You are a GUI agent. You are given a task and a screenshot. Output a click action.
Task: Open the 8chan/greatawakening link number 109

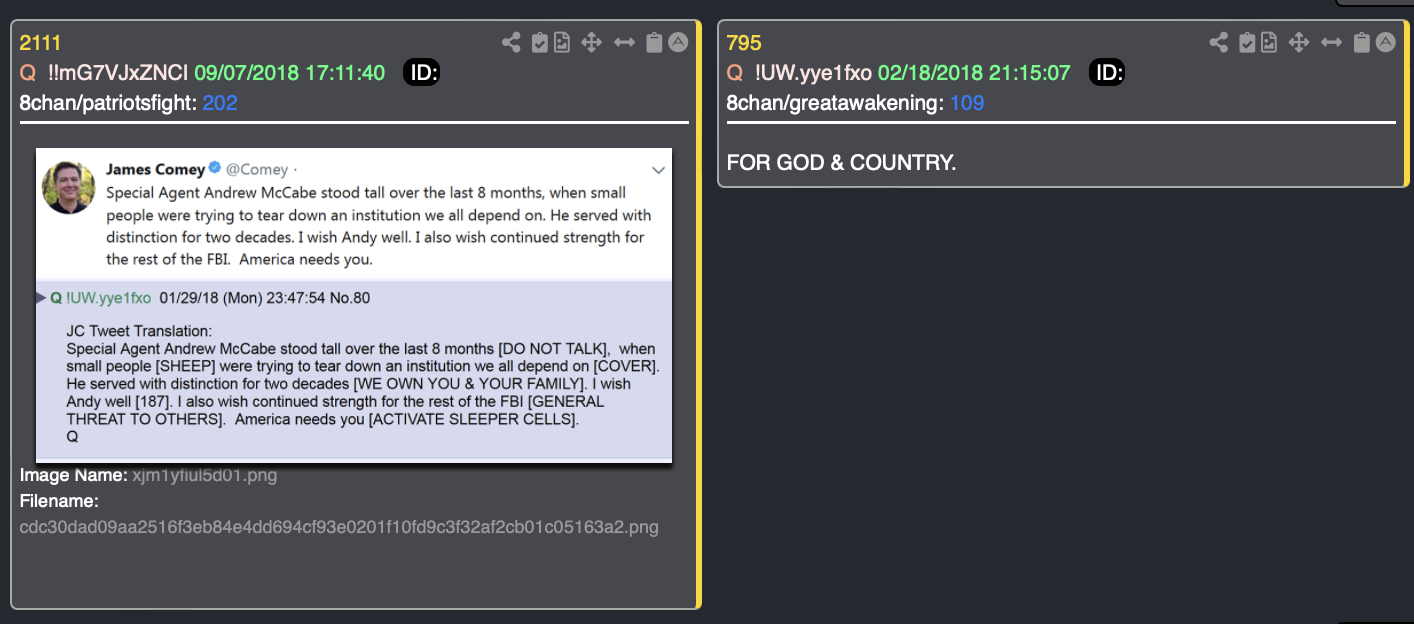[x=968, y=103]
